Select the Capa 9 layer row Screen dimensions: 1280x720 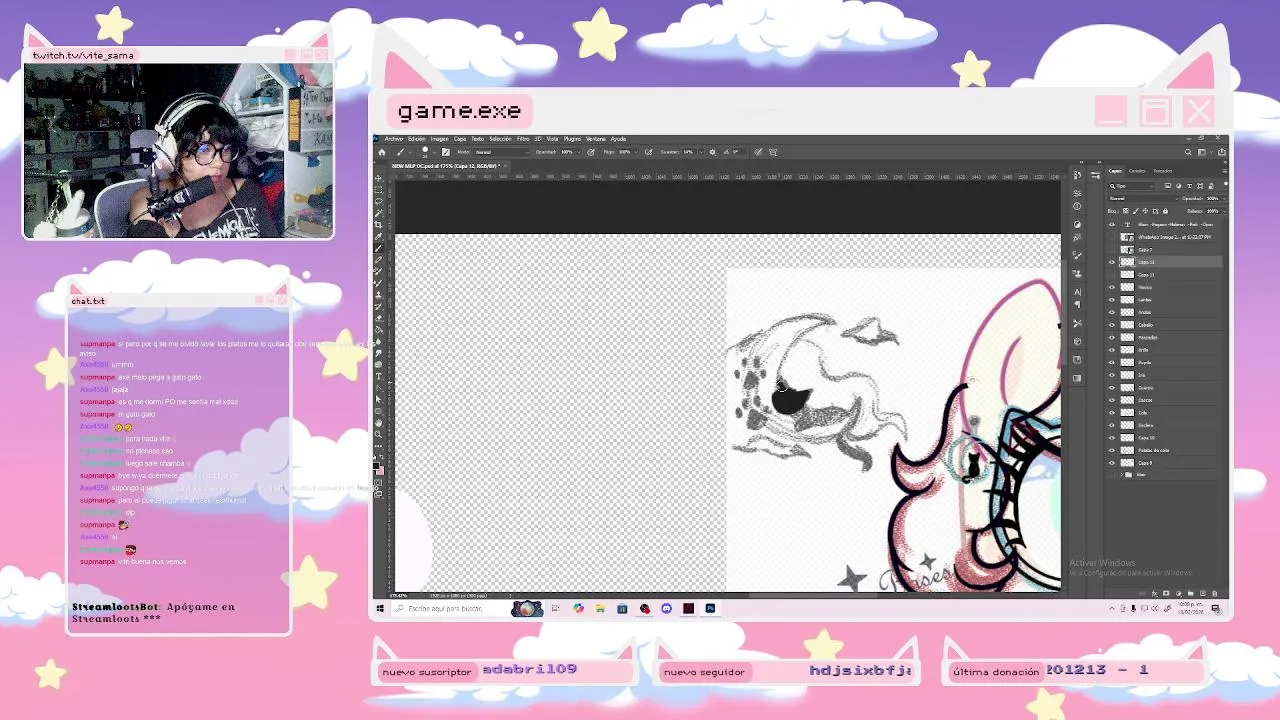pyautogui.click(x=1165, y=463)
